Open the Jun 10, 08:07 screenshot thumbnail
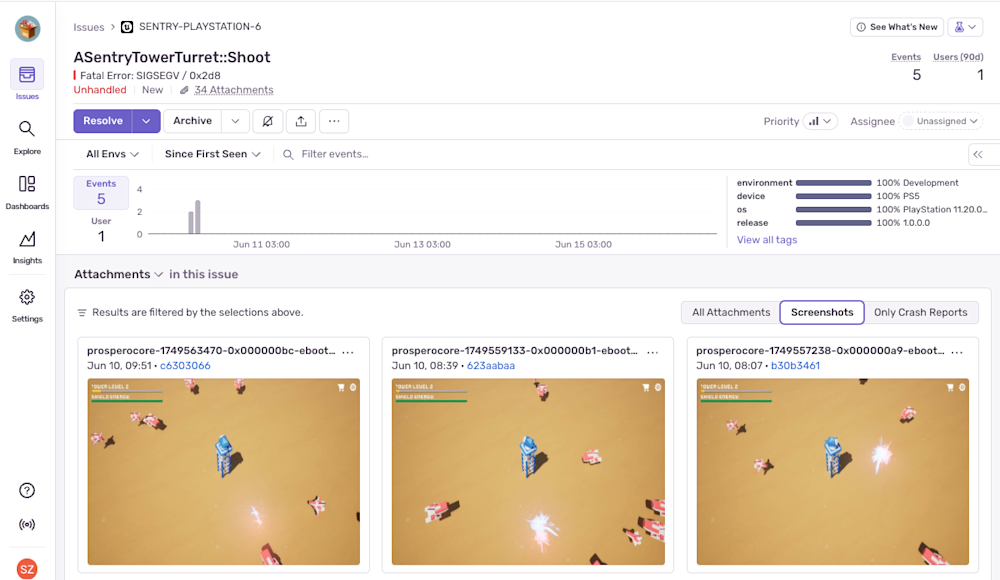Viewport: 1000px width, 580px height. [x=833, y=472]
